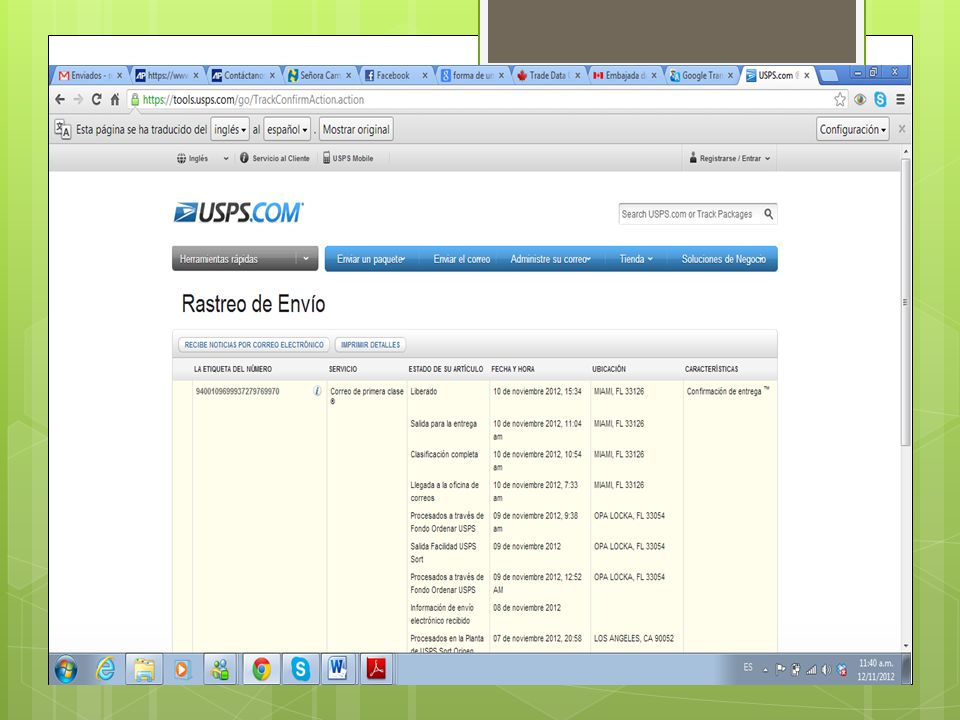This screenshot has width=960, height=720.
Task: Show hidden tray icons arrow
Action: pyautogui.click(x=765, y=670)
